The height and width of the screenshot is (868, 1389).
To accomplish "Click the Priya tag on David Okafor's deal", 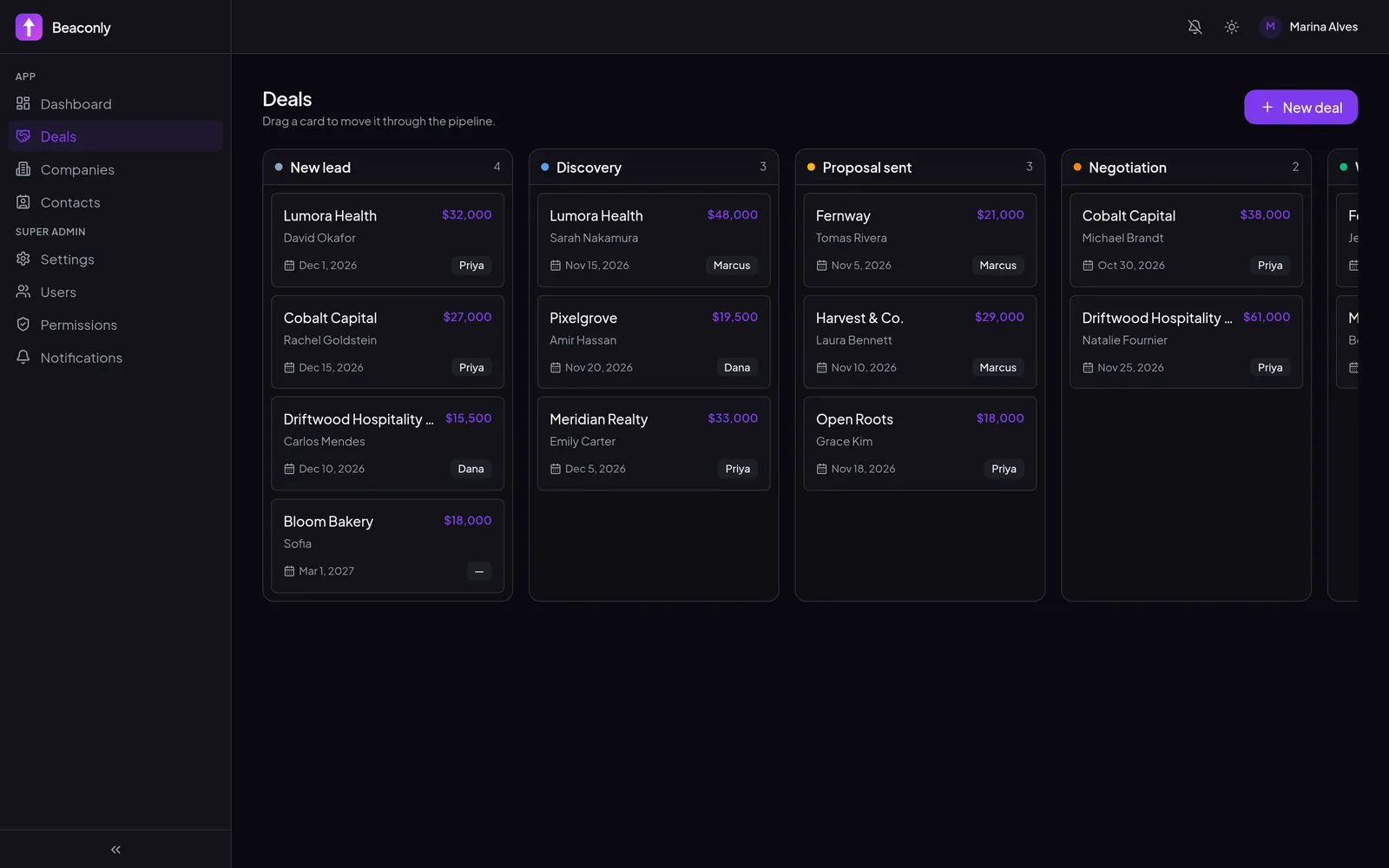I will [471, 266].
